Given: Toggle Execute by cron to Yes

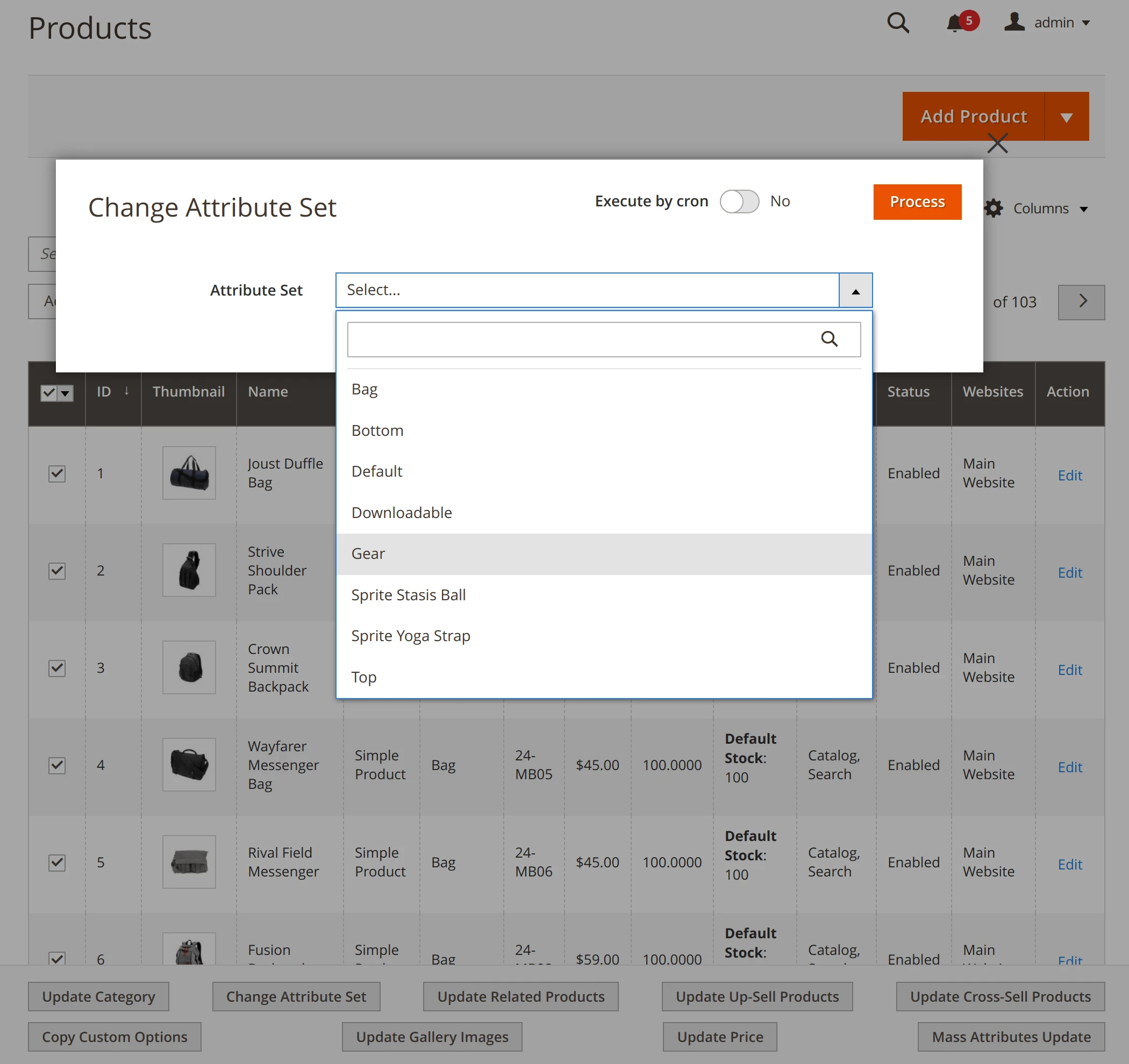Looking at the screenshot, I should 739,202.
